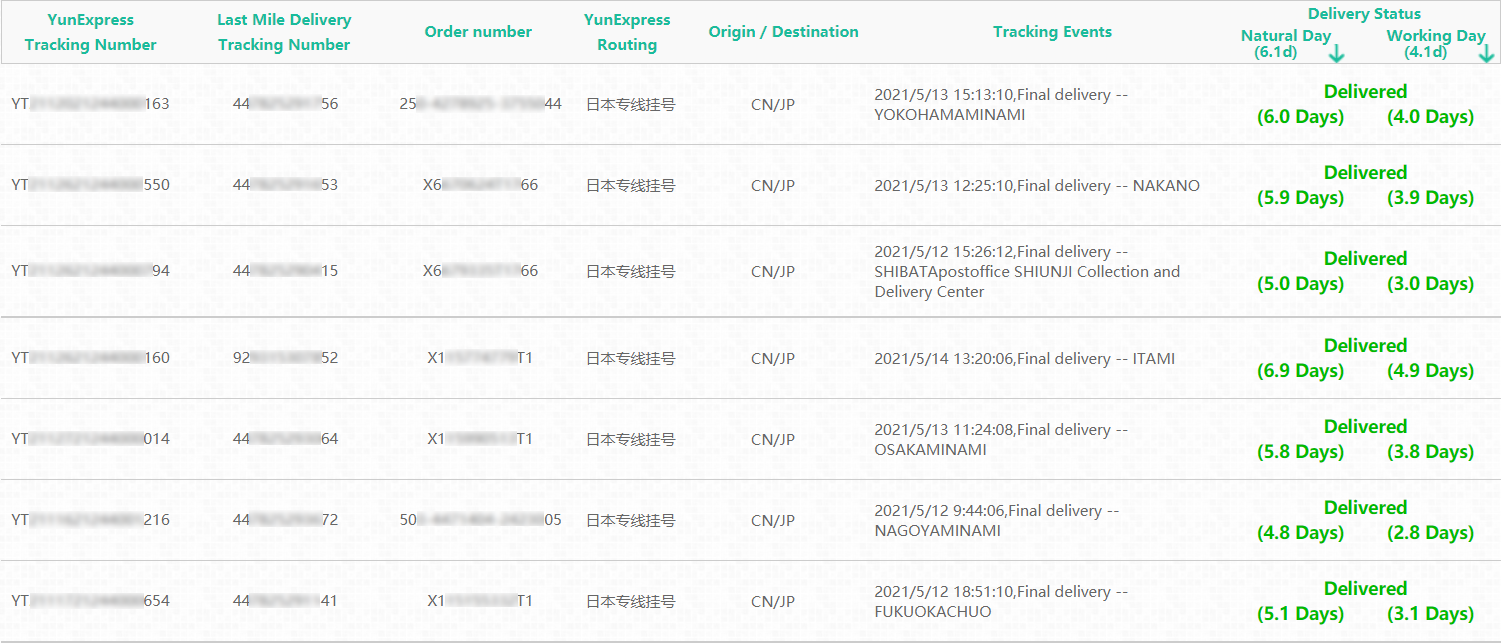Open the tracking number ending in 654
Image resolution: width=1501 pixels, height=643 pixels.
90,601
